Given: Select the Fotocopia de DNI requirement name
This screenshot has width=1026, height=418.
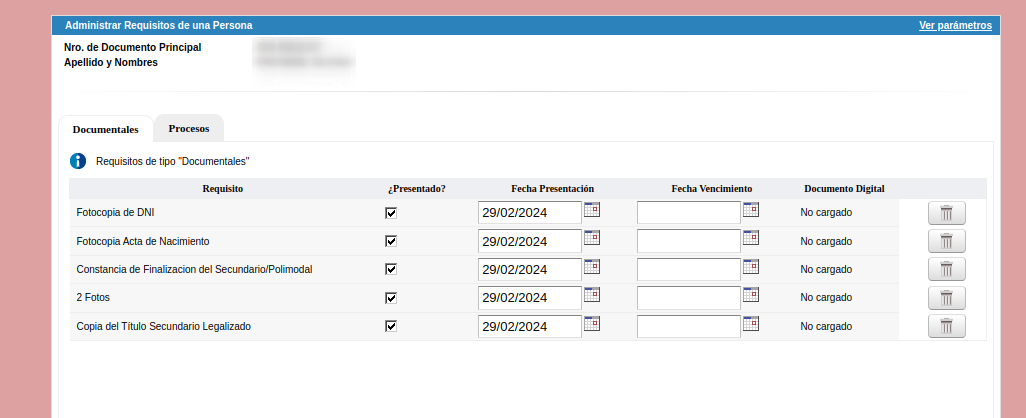Looking at the screenshot, I should [115, 213].
